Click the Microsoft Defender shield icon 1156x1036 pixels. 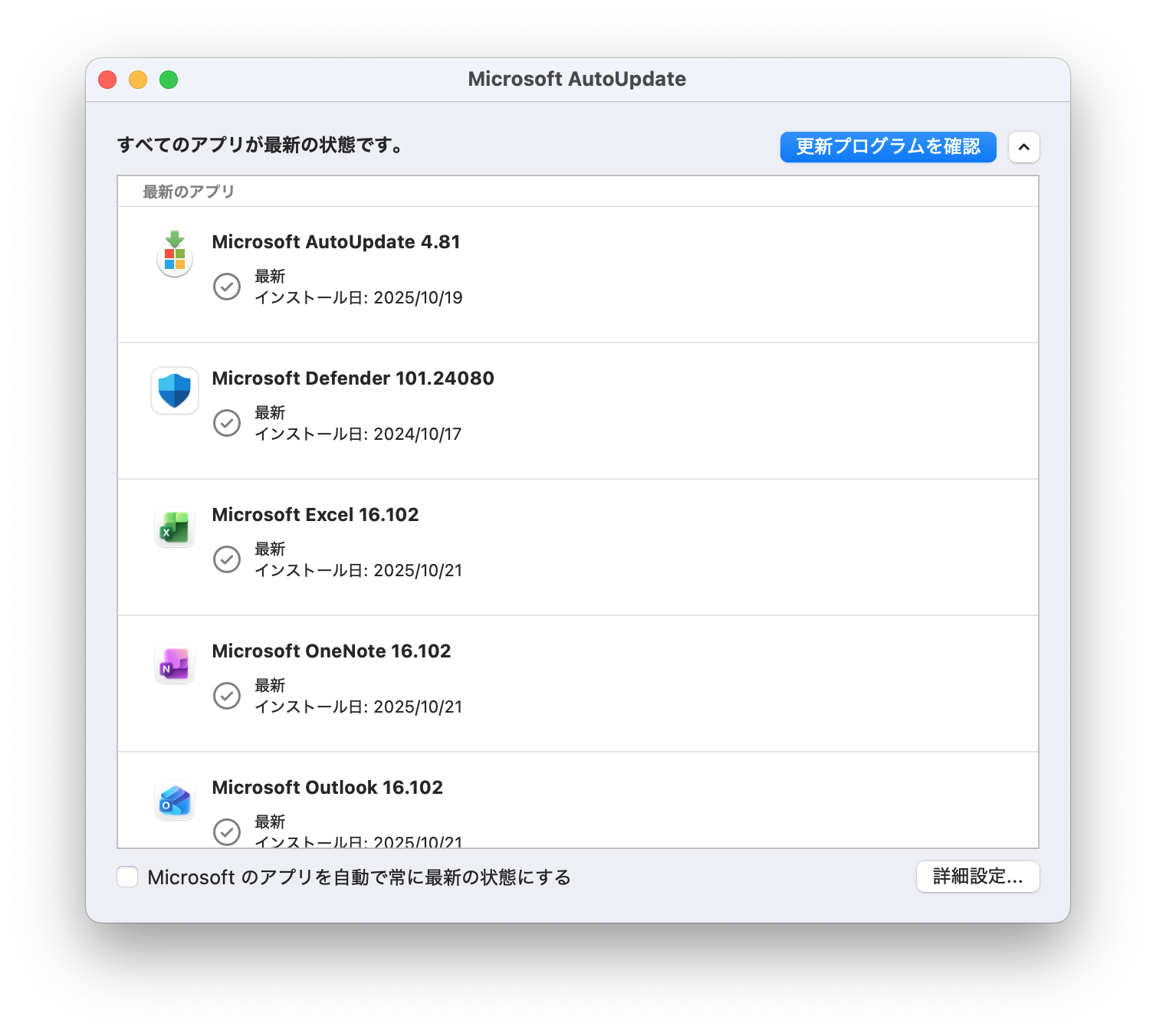click(175, 391)
